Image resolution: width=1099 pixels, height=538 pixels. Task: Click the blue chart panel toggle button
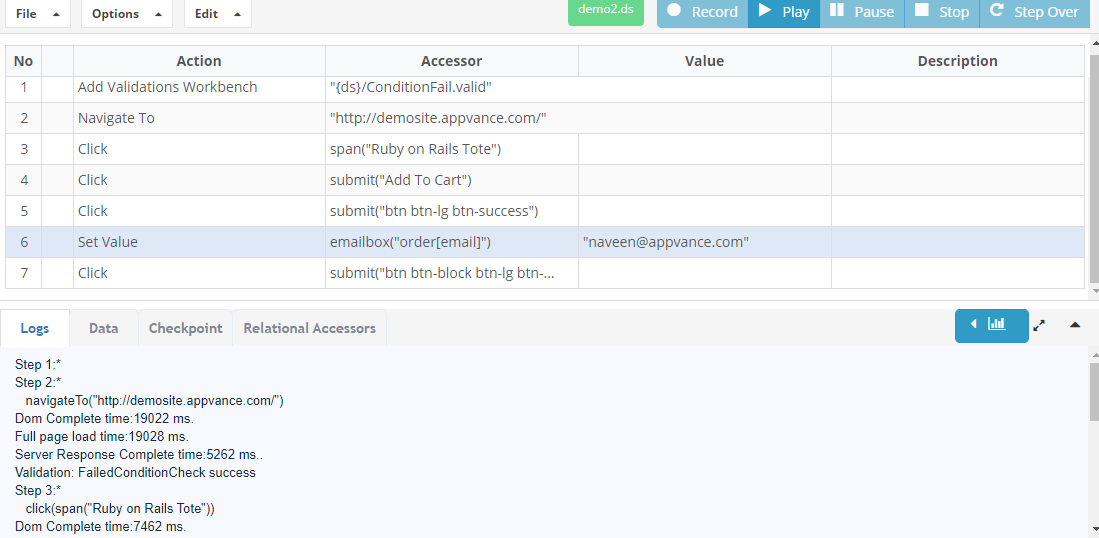[992, 326]
